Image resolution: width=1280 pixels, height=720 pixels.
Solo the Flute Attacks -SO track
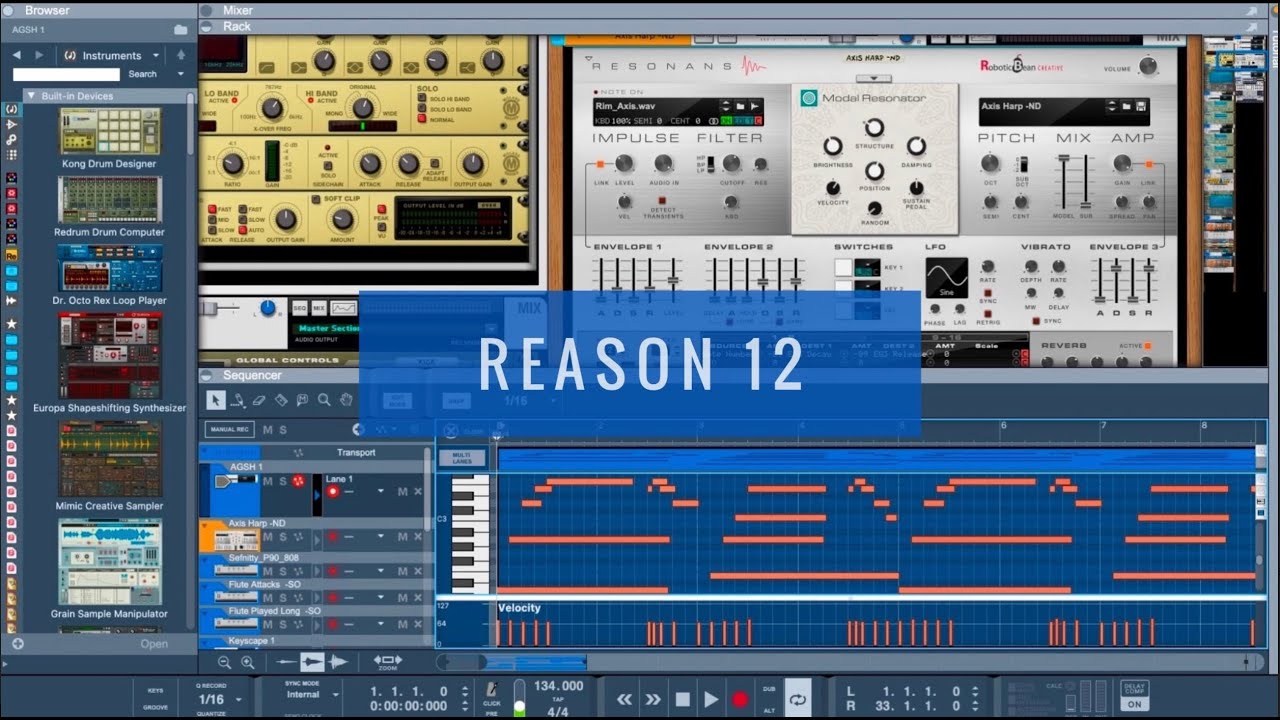point(282,597)
